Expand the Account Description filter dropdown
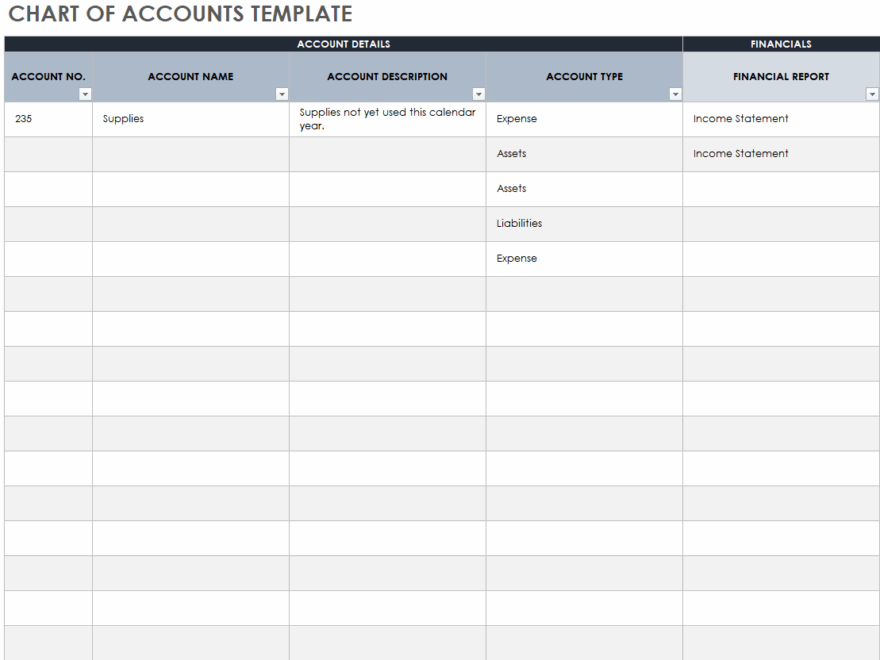The height and width of the screenshot is (660, 880). tap(479, 95)
